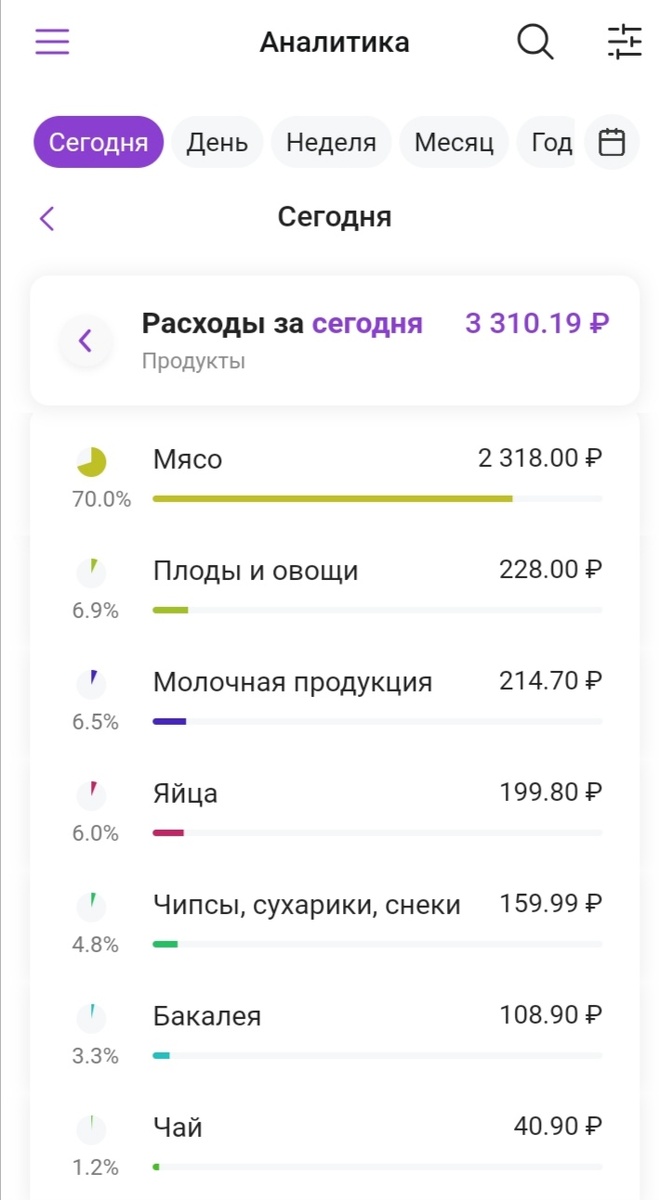Open the hamburger navigation menu

(x=51, y=41)
